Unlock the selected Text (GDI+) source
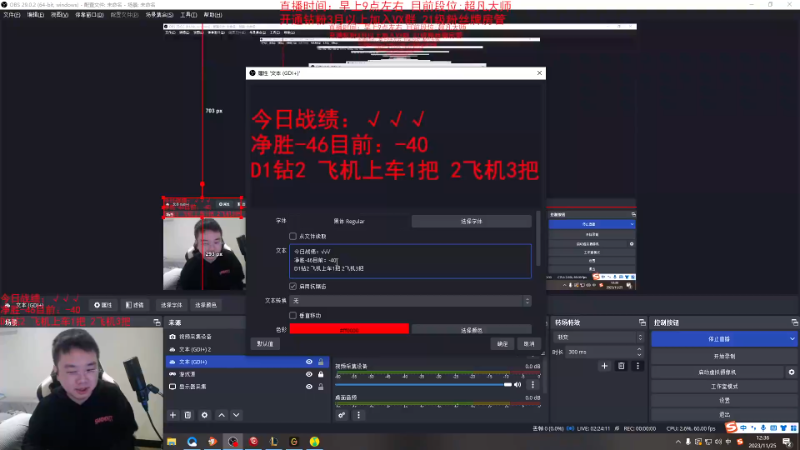This screenshot has width=800, height=450. pyautogui.click(x=321, y=362)
